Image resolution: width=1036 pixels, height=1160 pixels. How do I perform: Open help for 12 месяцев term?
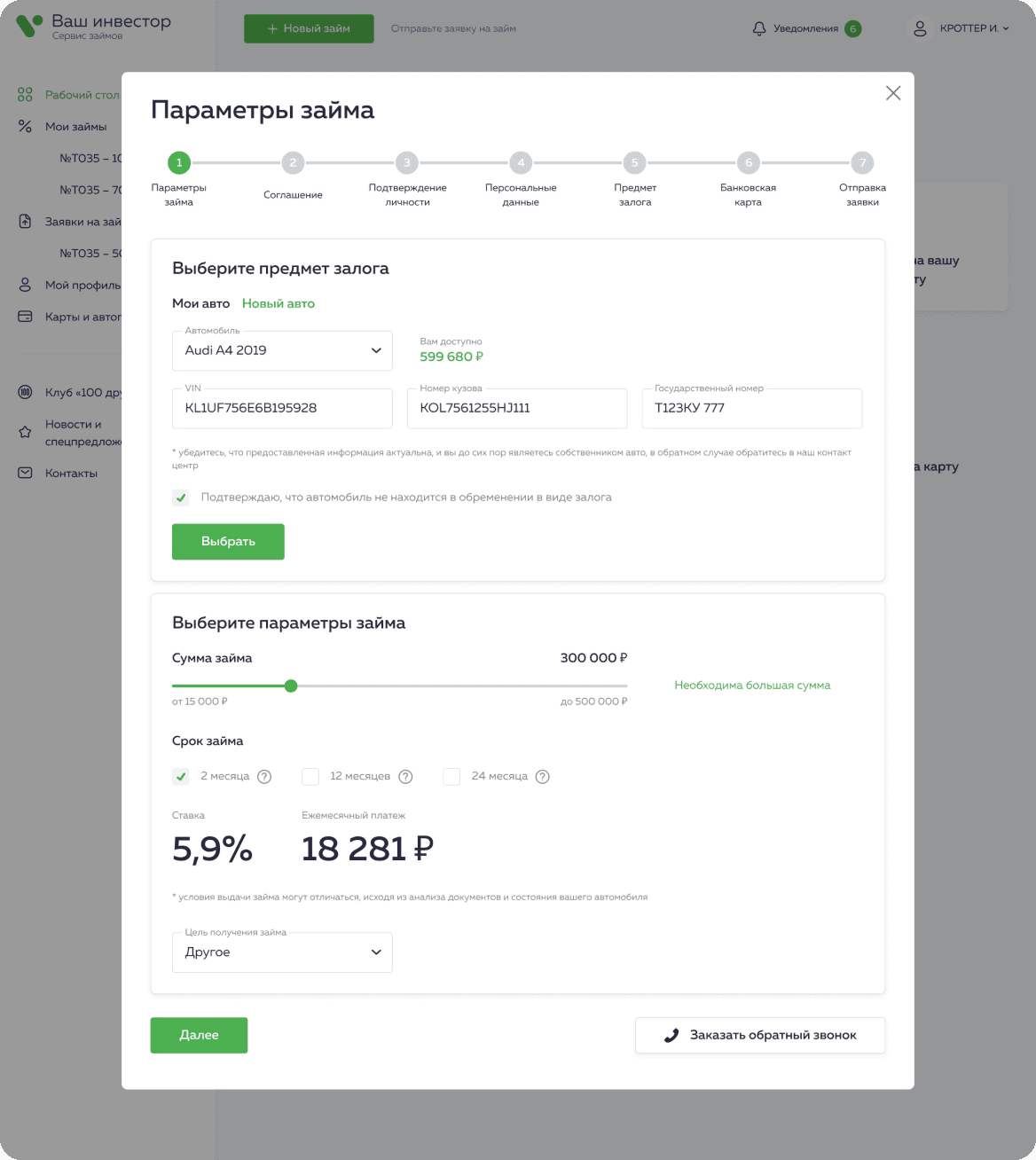pyautogui.click(x=405, y=777)
